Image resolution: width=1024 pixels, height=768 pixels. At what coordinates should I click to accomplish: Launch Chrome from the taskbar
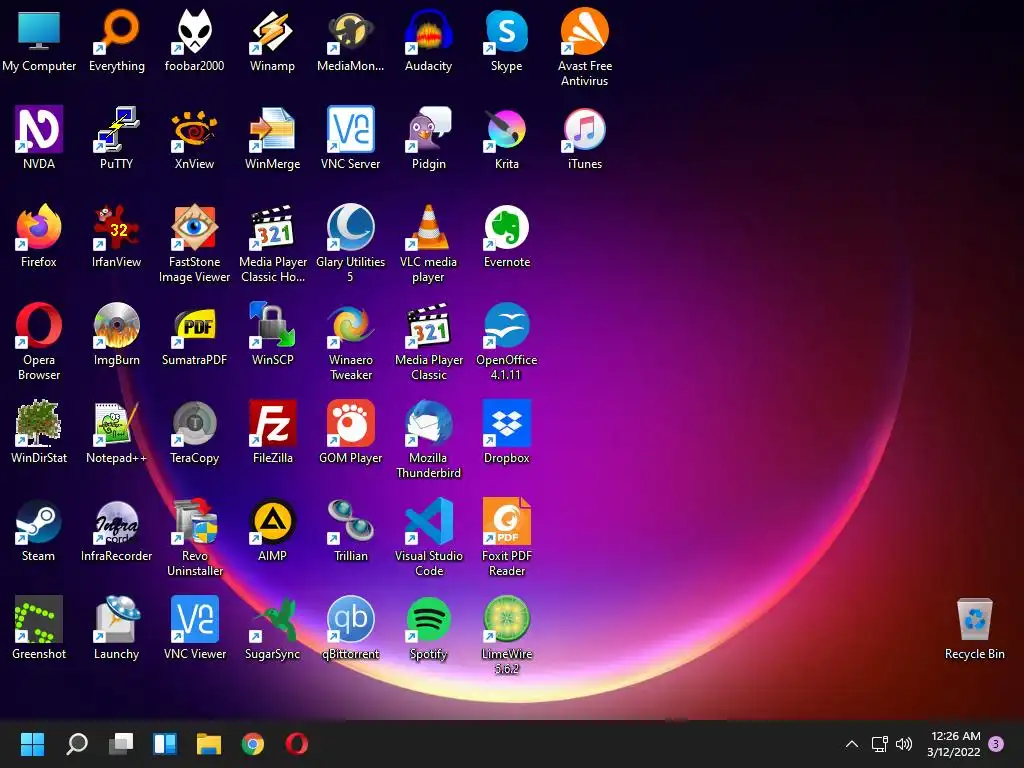pos(253,743)
